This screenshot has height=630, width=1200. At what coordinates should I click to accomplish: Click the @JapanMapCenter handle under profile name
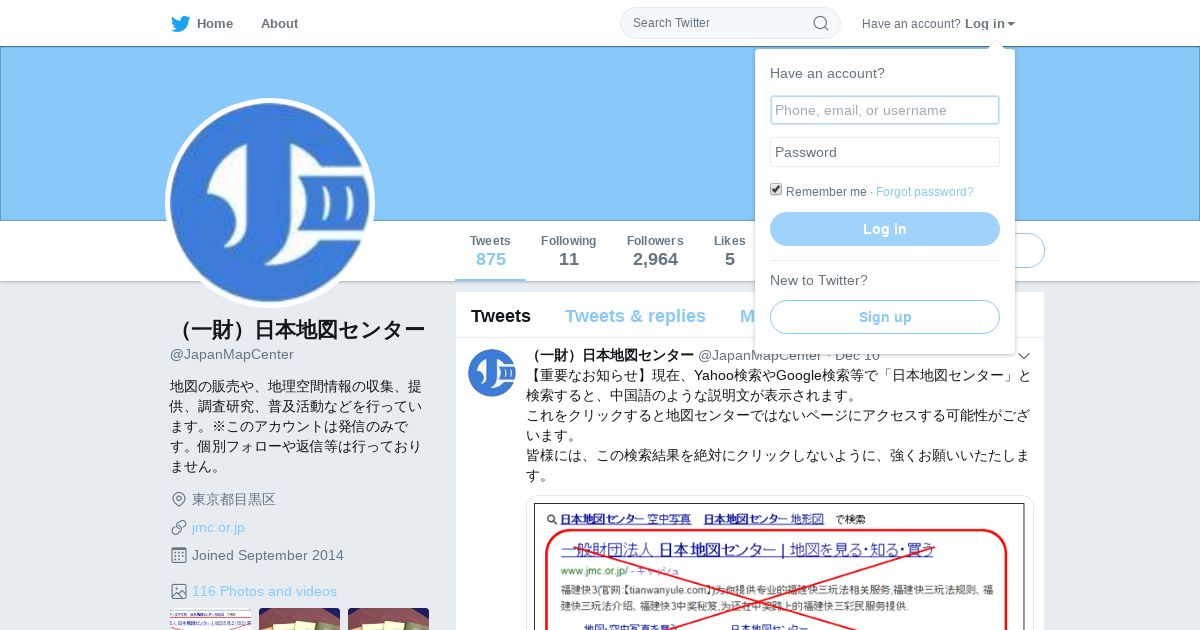[232, 354]
